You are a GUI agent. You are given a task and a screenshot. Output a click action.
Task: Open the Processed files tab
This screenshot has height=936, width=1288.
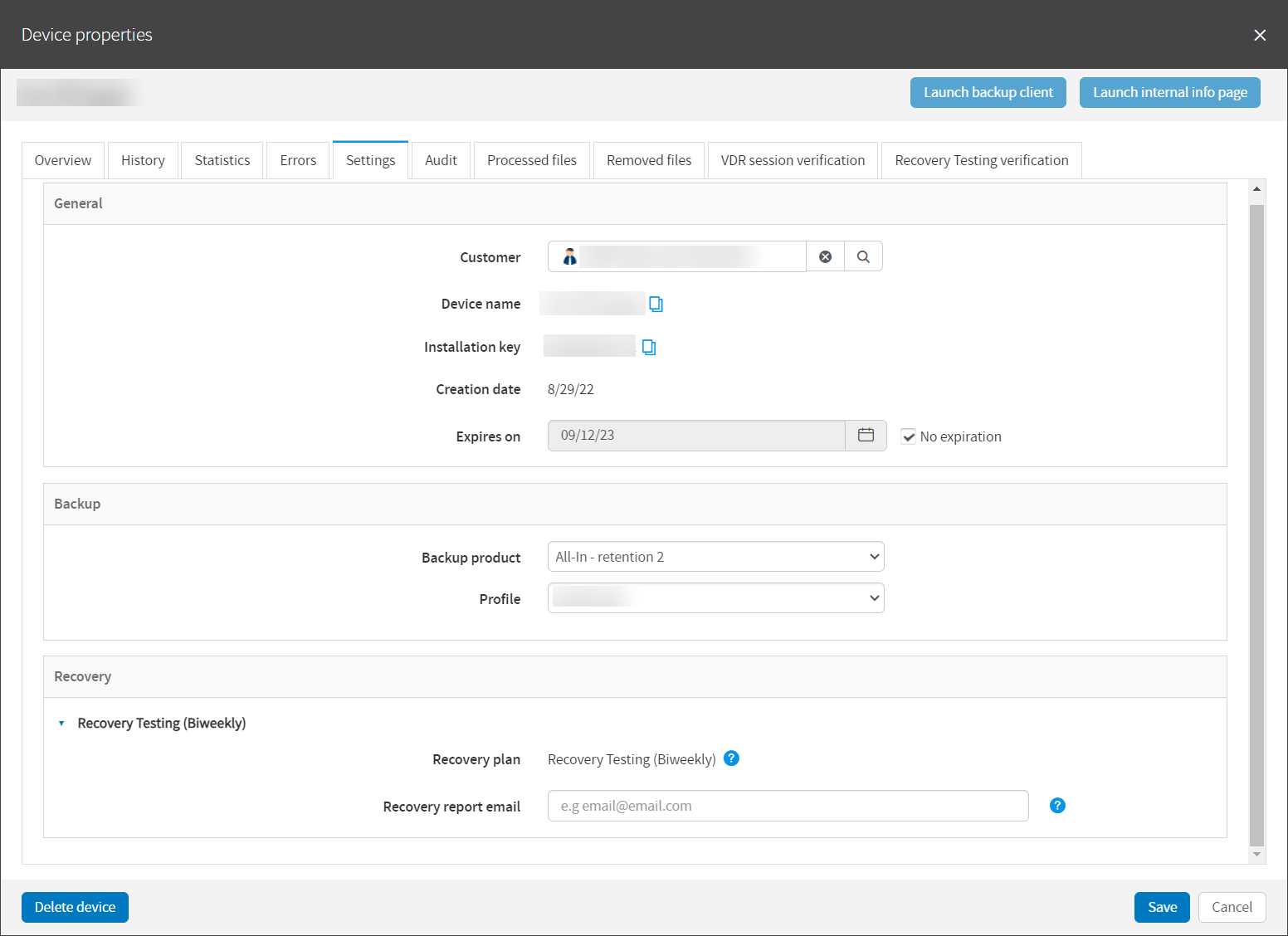[x=531, y=159]
